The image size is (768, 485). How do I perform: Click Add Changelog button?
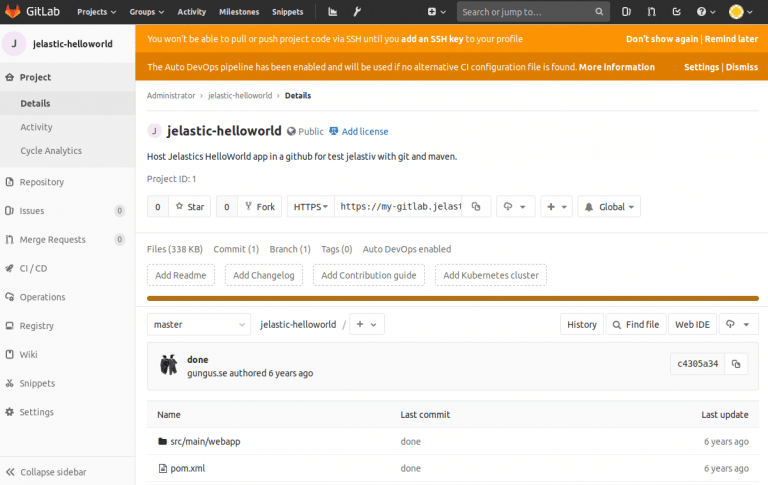point(264,275)
